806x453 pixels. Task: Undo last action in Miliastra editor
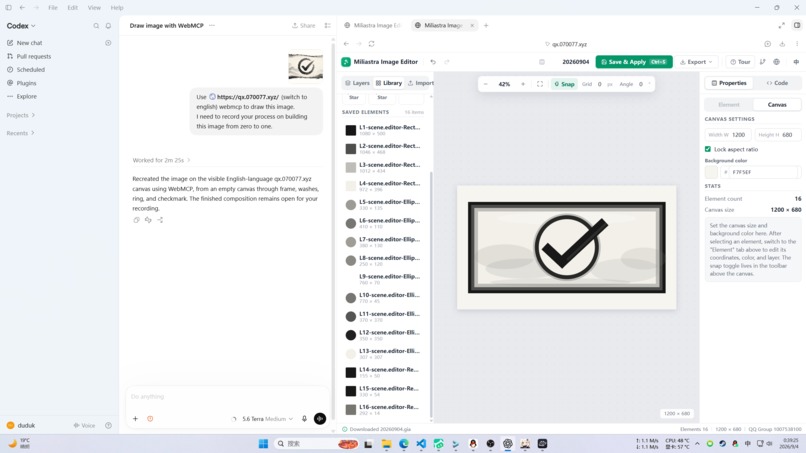433,62
